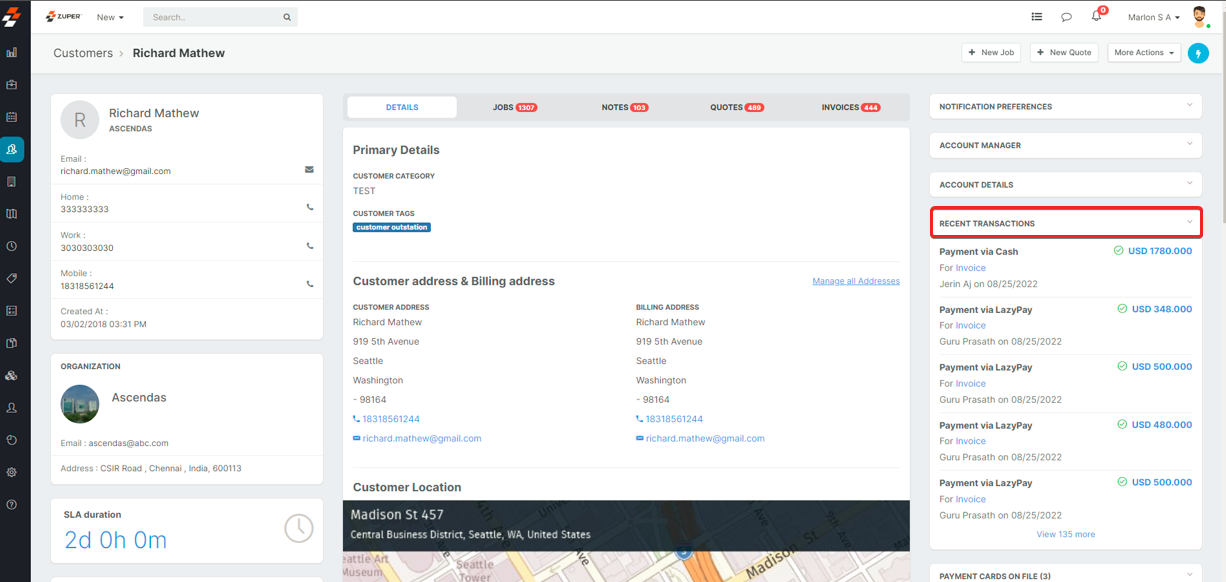The height and width of the screenshot is (582, 1226).
Task: Expand the Account Manager section
Action: pyautogui.click(x=1189, y=145)
